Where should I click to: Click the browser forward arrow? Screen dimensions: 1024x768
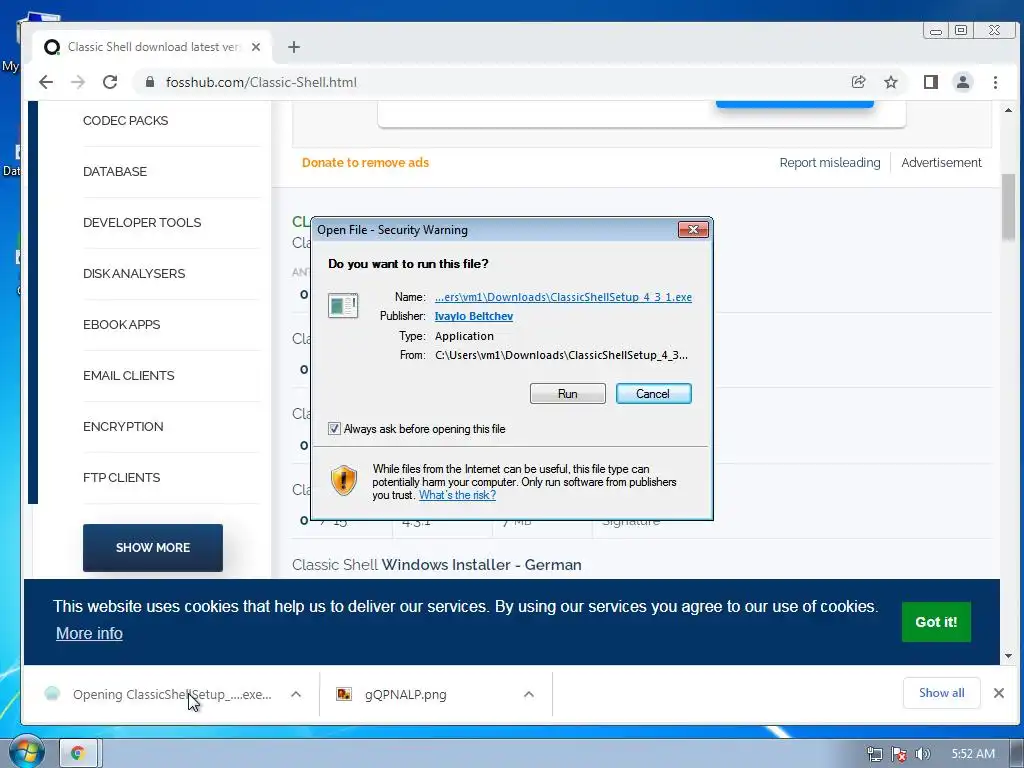[78, 82]
